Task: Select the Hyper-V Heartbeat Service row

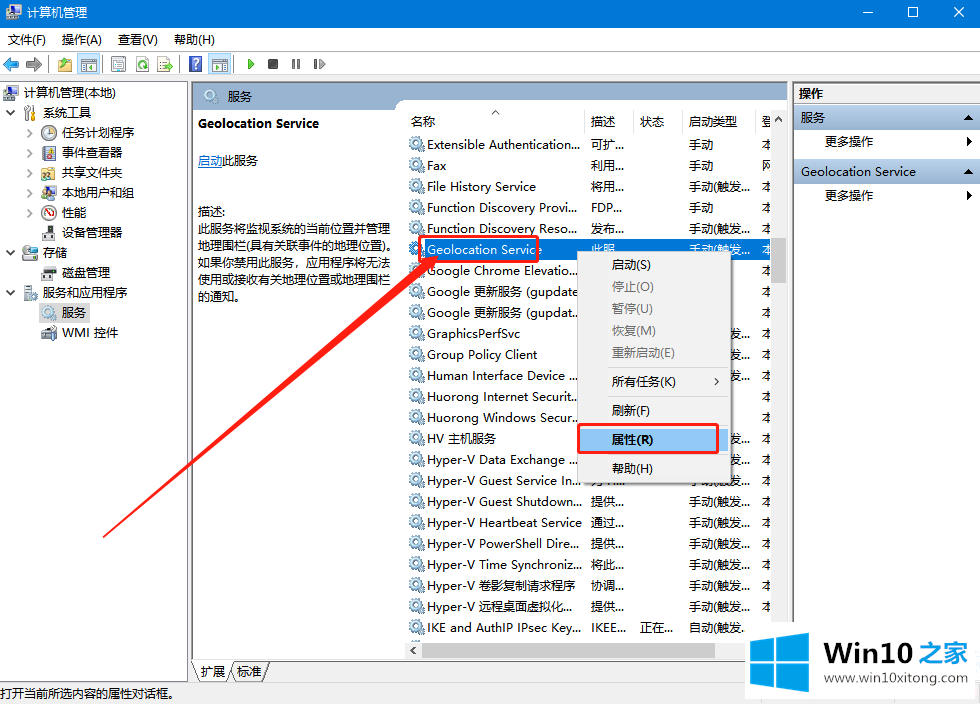Action: (x=589, y=523)
